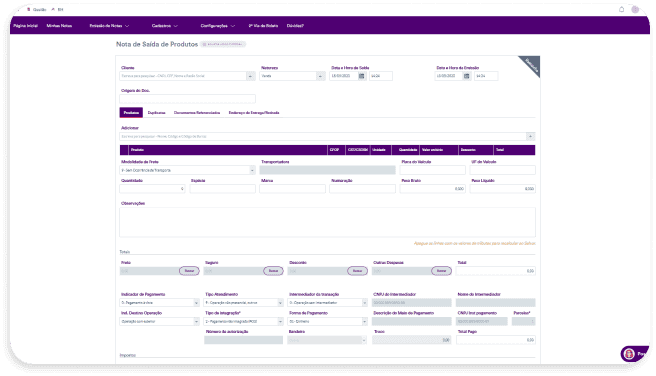Open the Forma de Pagamento dropdown

click(328, 321)
